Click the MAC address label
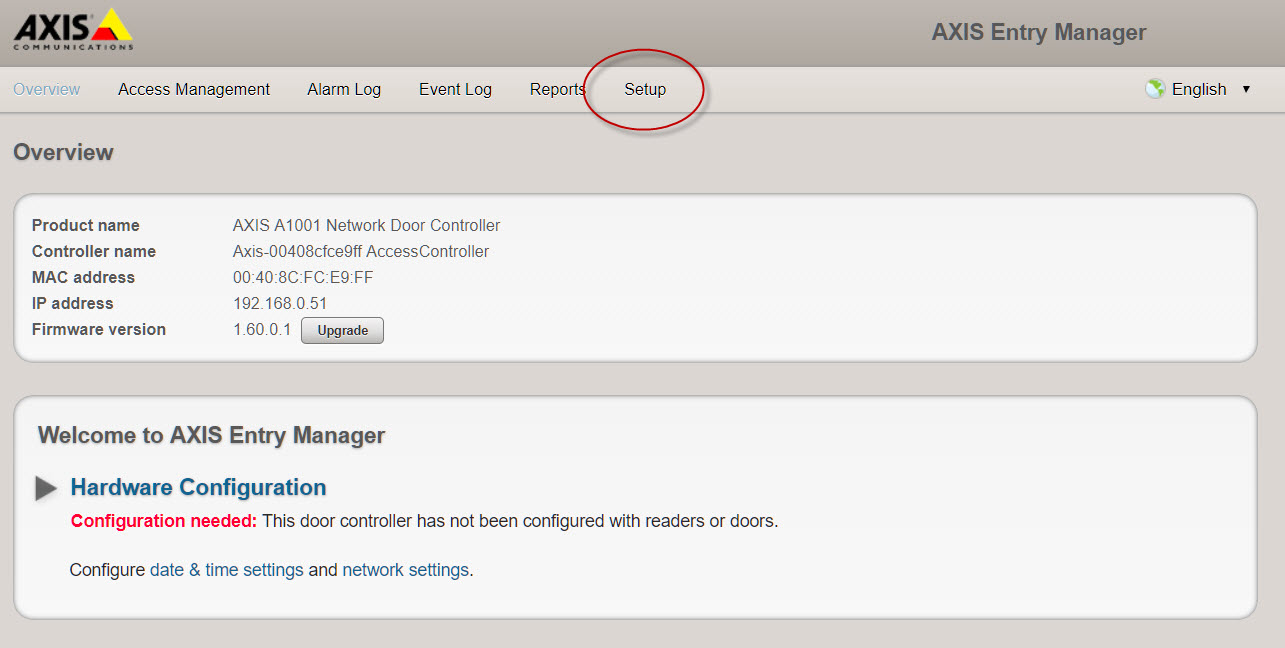 pos(83,278)
